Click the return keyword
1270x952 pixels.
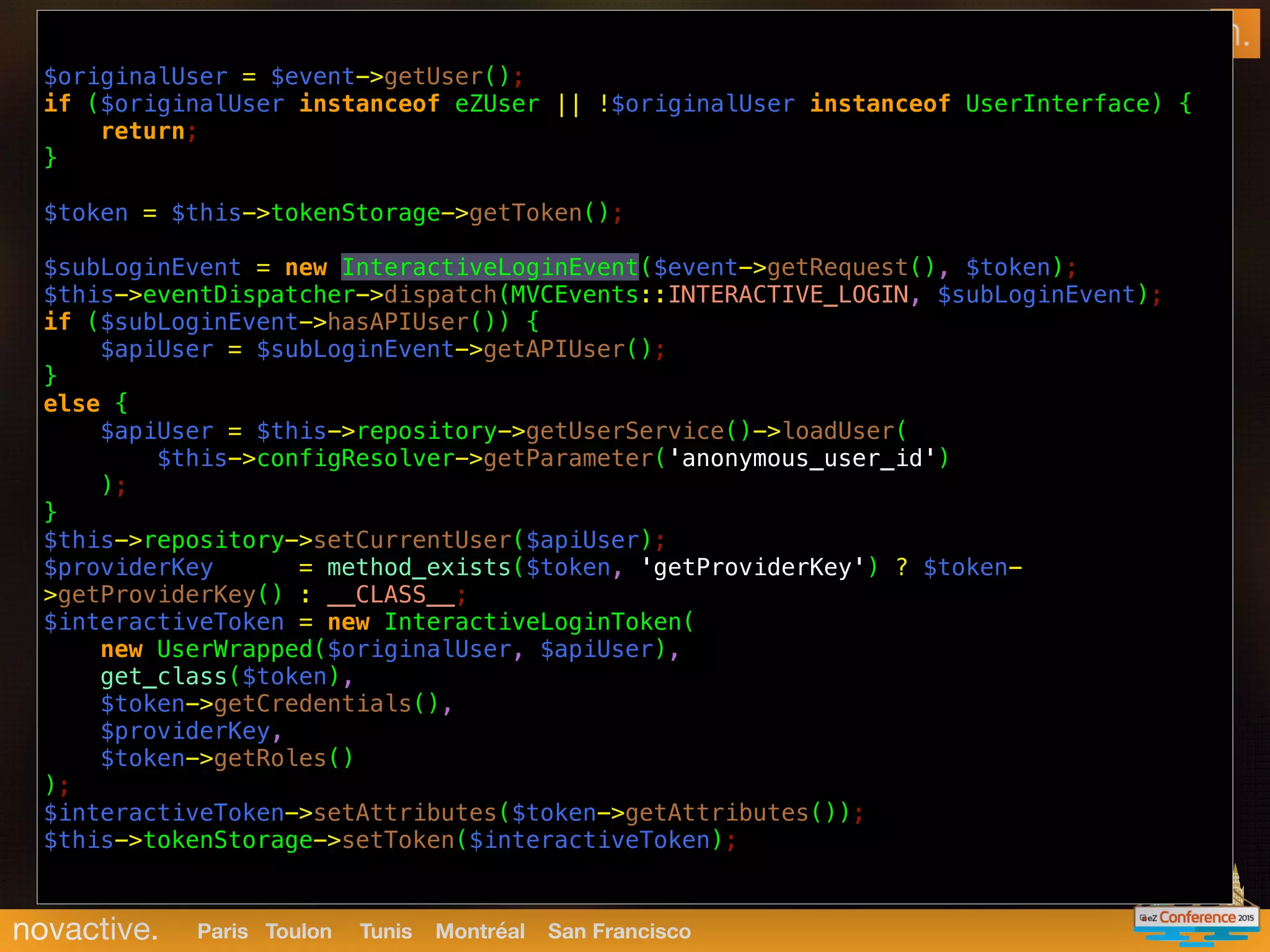click(143, 131)
